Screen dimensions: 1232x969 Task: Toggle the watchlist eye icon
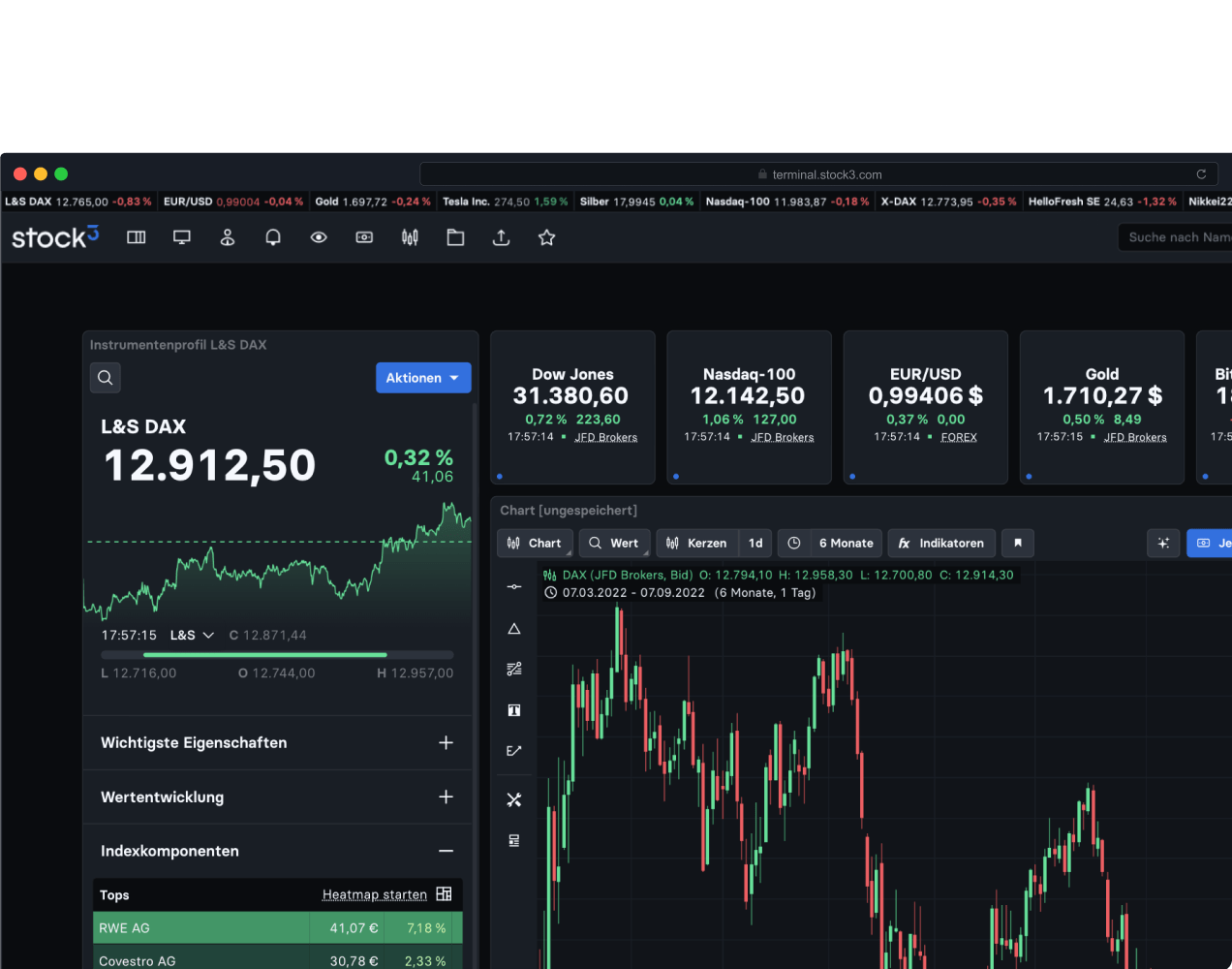tap(319, 237)
